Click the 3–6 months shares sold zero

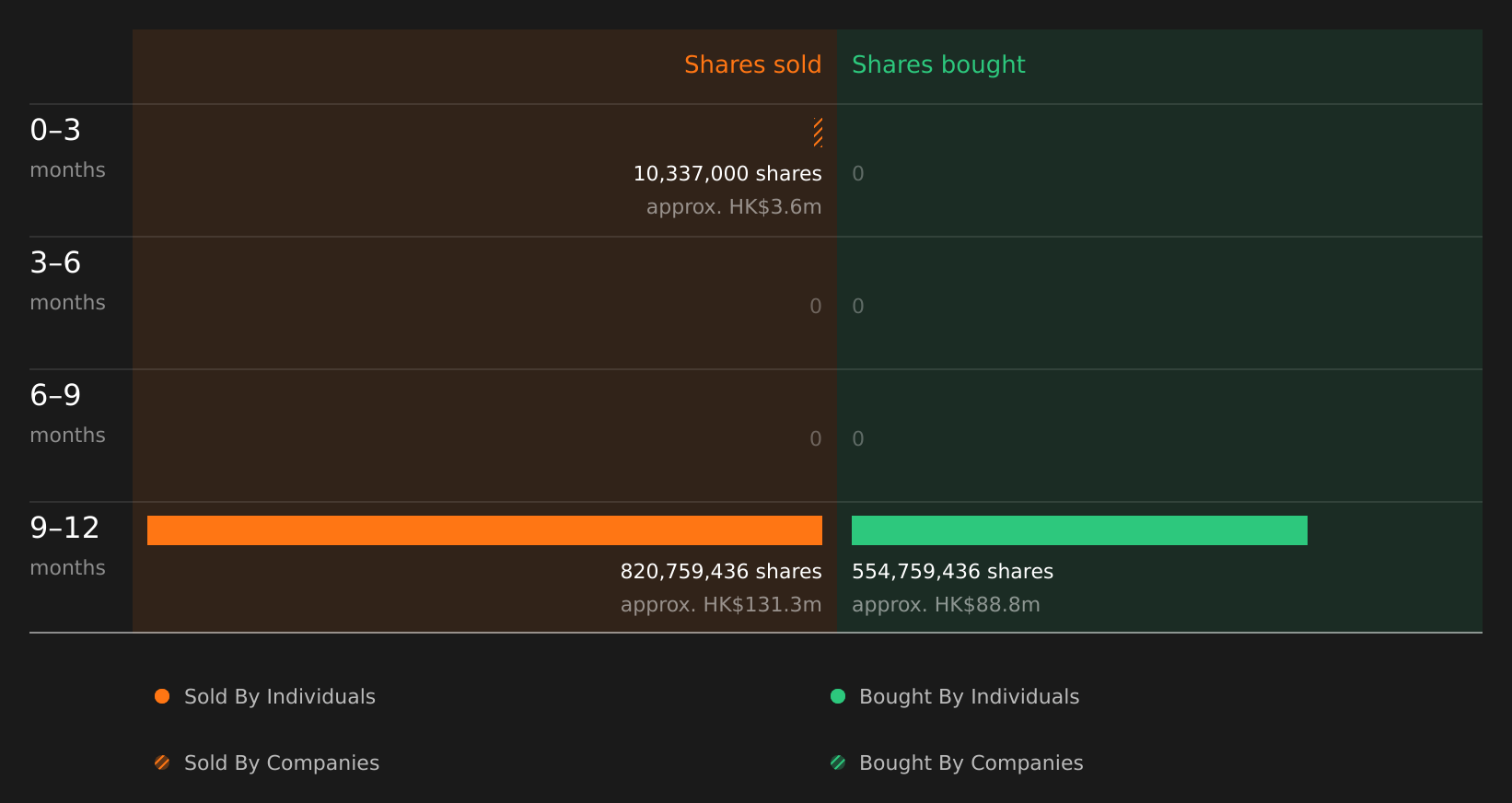click(816, 307)
